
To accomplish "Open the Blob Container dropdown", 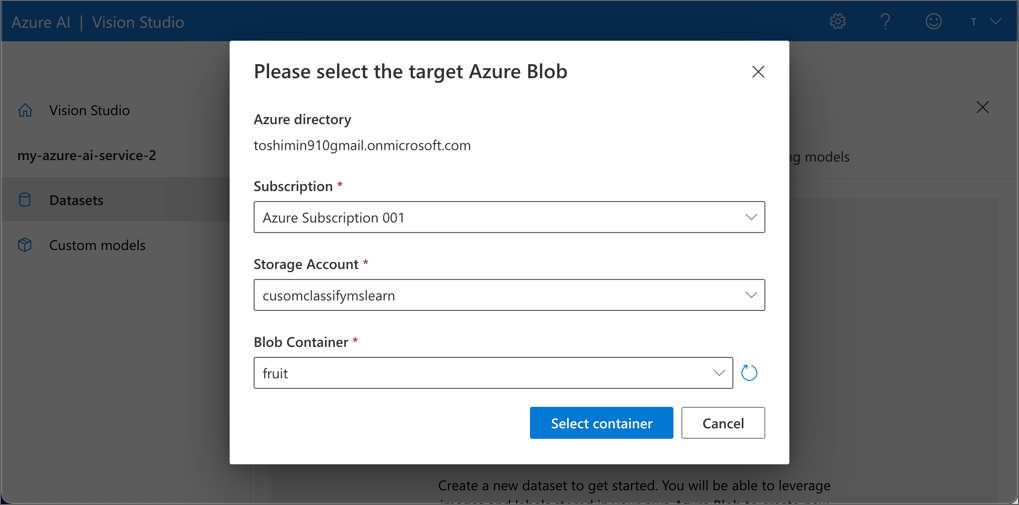I will click(x=493, y=373).
